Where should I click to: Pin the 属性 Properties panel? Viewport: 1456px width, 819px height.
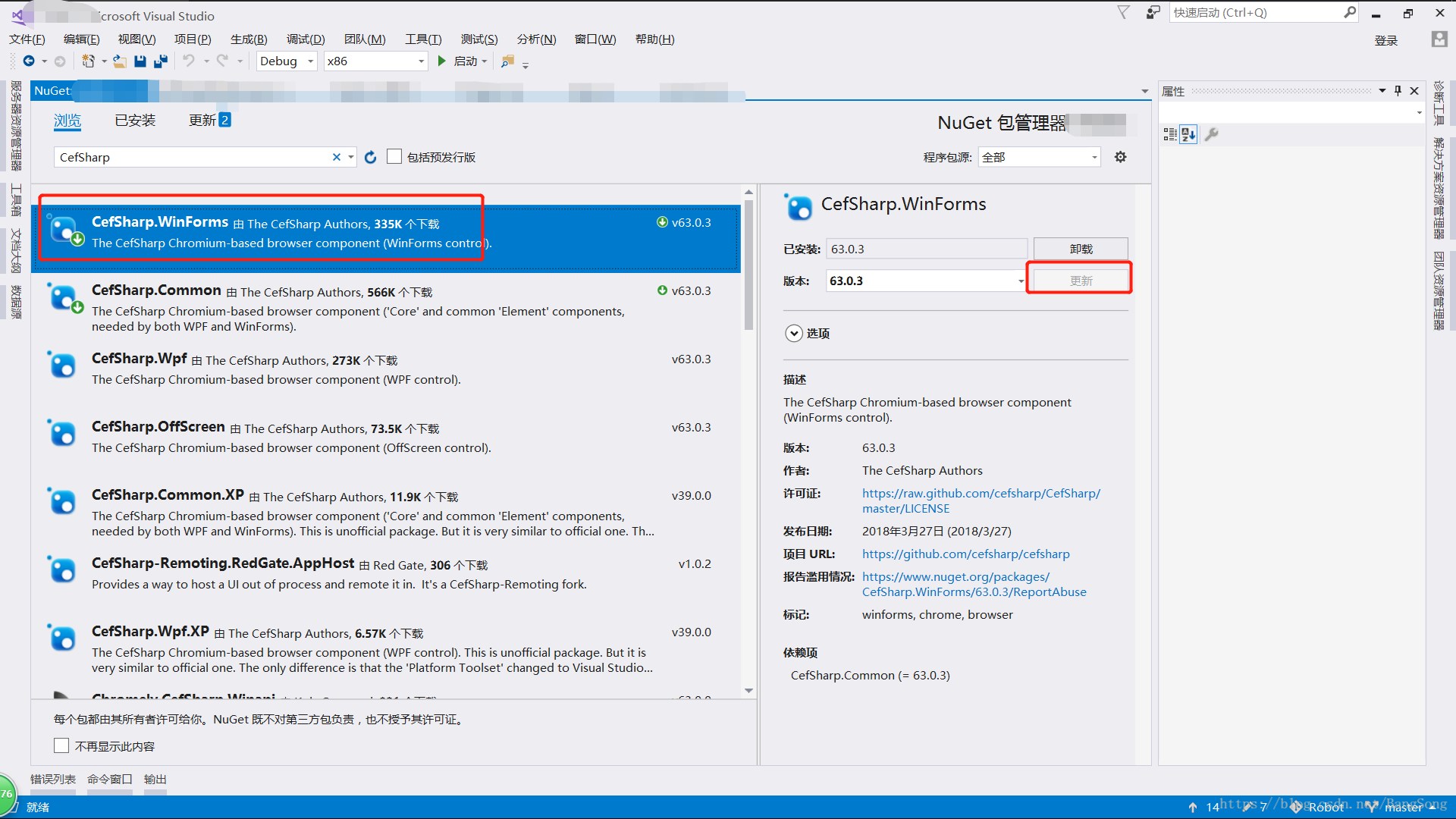(1398, 91)
